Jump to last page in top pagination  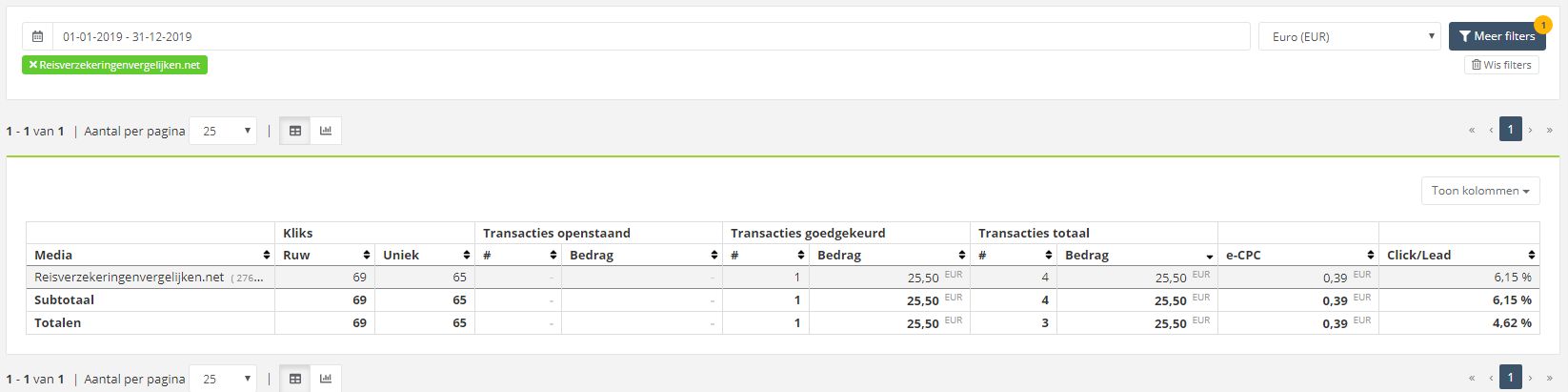pos(1550,130)
